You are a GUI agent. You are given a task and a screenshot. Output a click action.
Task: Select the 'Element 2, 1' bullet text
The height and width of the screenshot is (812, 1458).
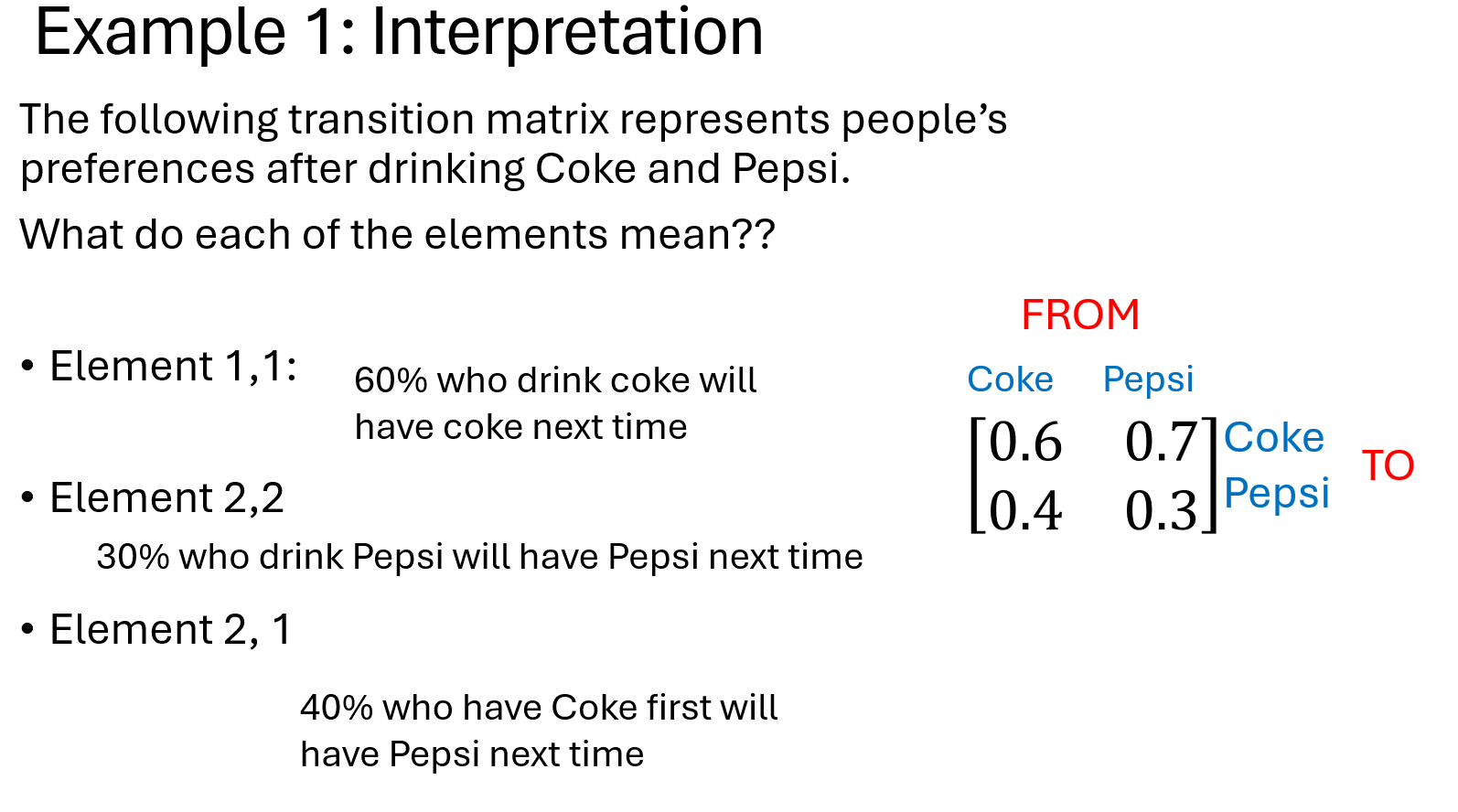tap(170, 630)
